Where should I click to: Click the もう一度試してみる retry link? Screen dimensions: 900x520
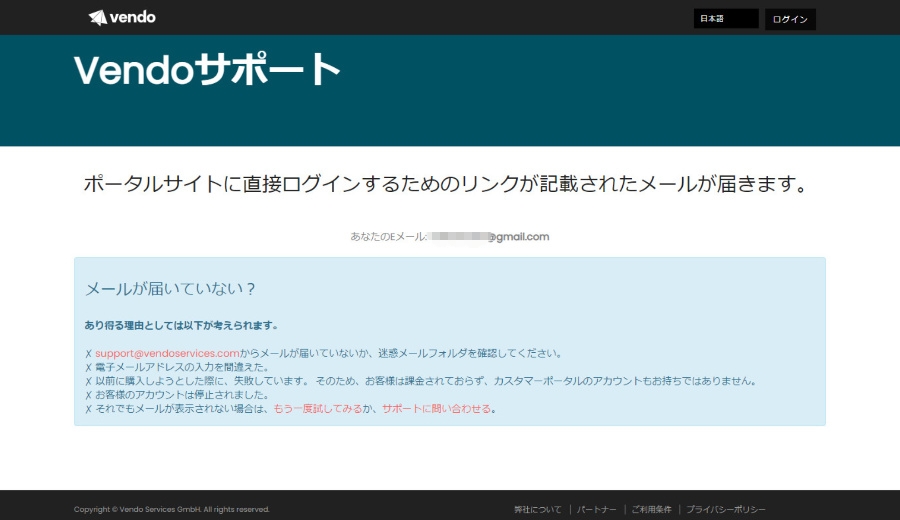click(x=318, y=409)
